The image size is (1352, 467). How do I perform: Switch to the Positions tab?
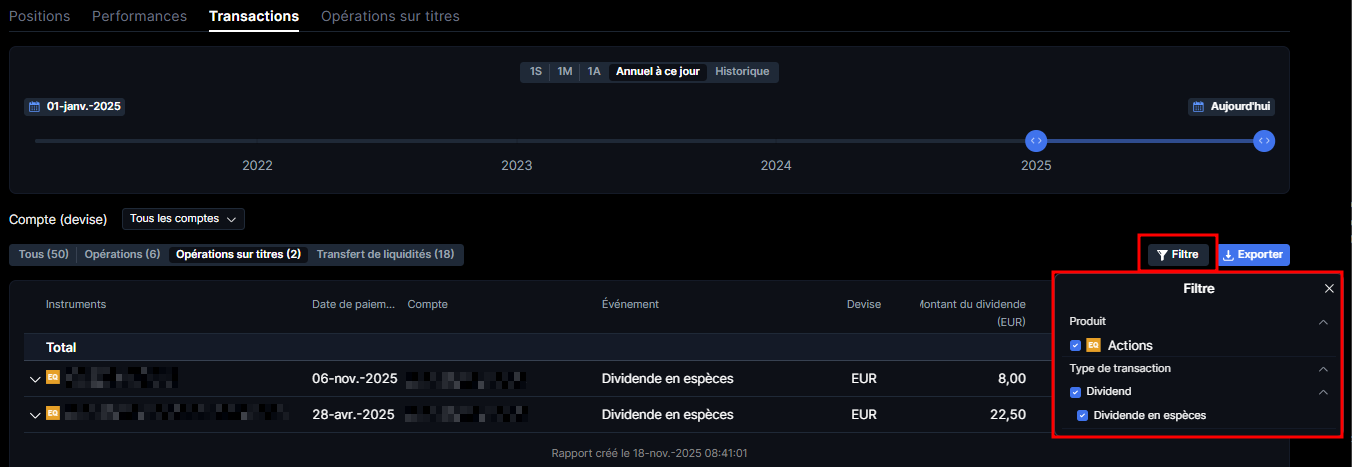point(39,16)
